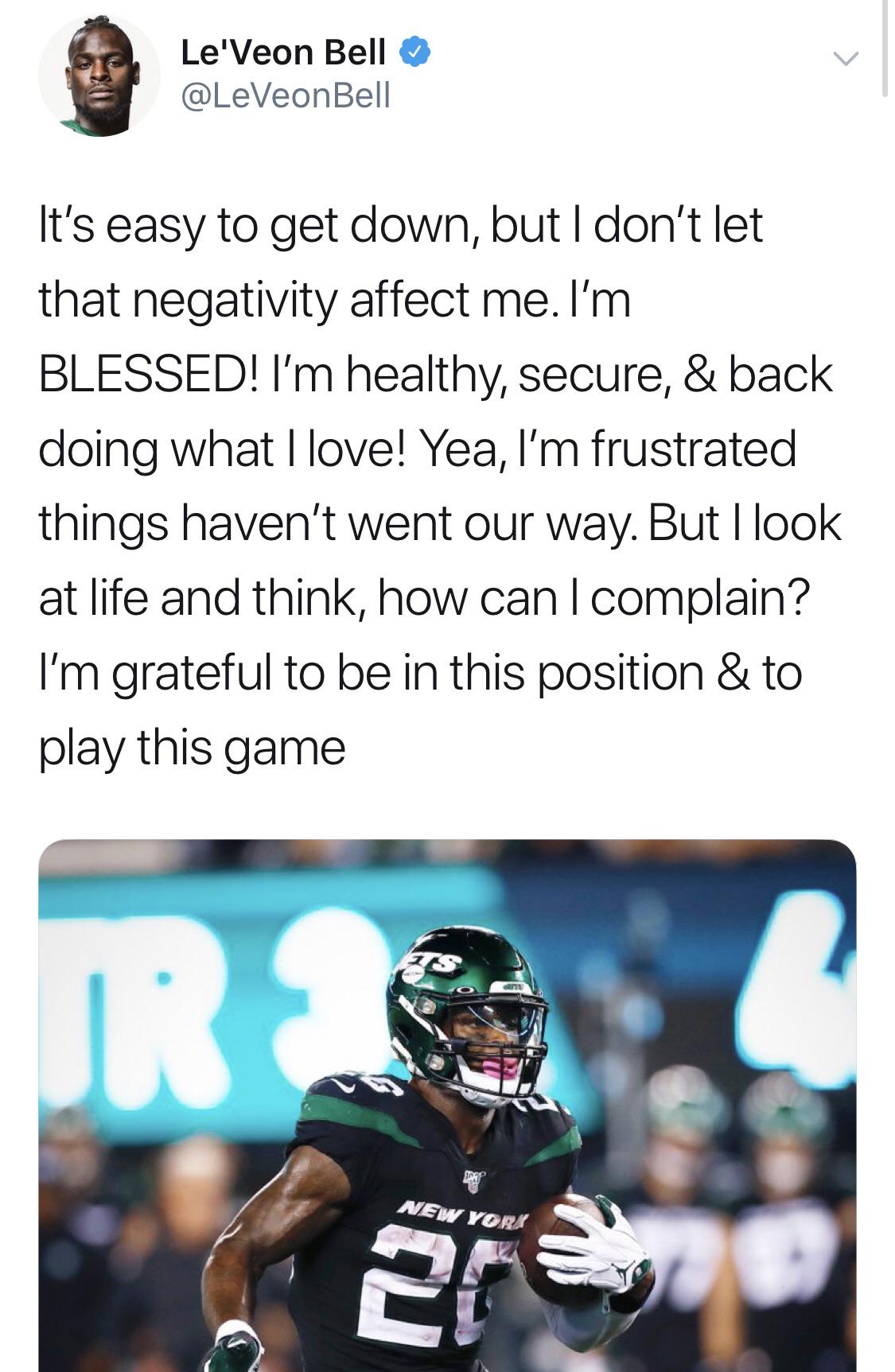Viewport: 895px width, 1372px height.
Task: Click the Le'Veon Bell display name
Action: [x=283, y=52]
